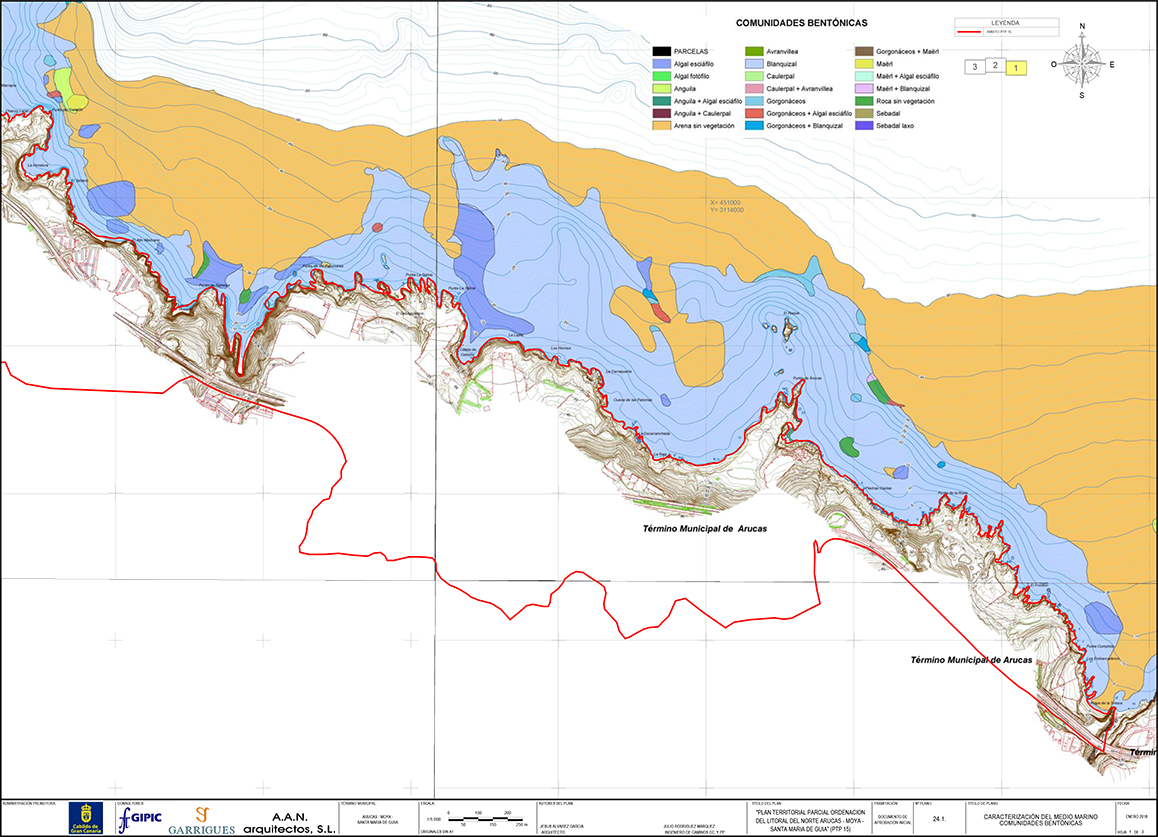
Task: Click the Arena sin vegetación legend swatch
Action: tap(662, 126)
